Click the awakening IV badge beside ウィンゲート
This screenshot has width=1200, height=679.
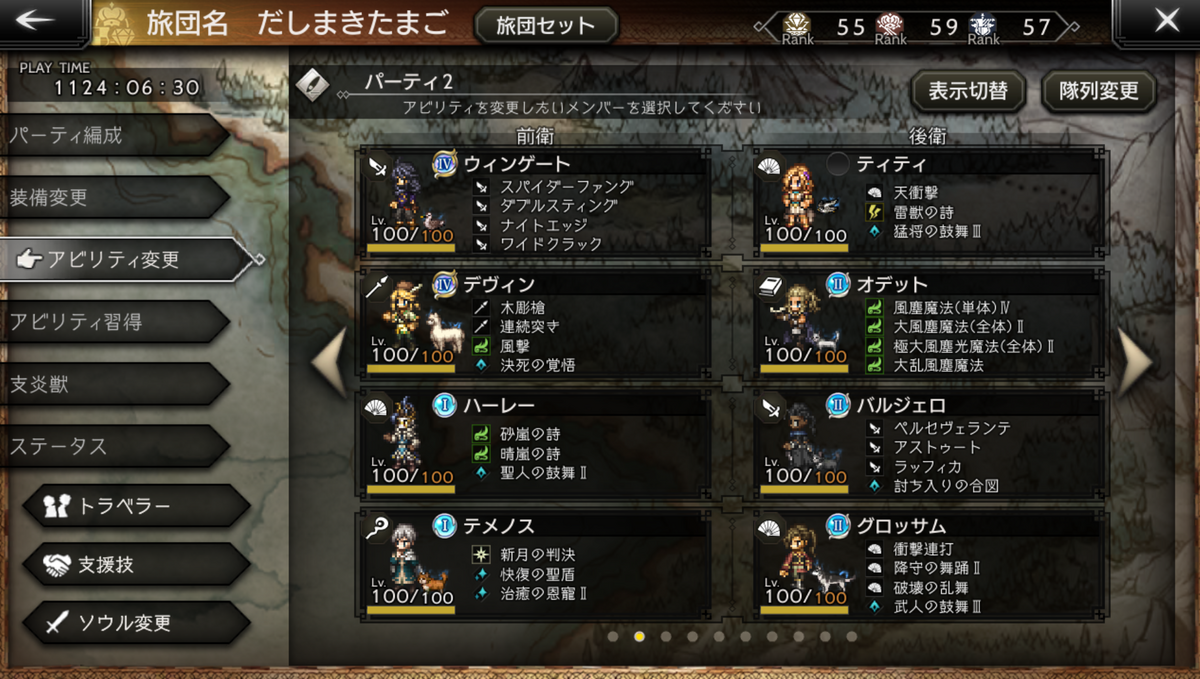pos(445,164)
